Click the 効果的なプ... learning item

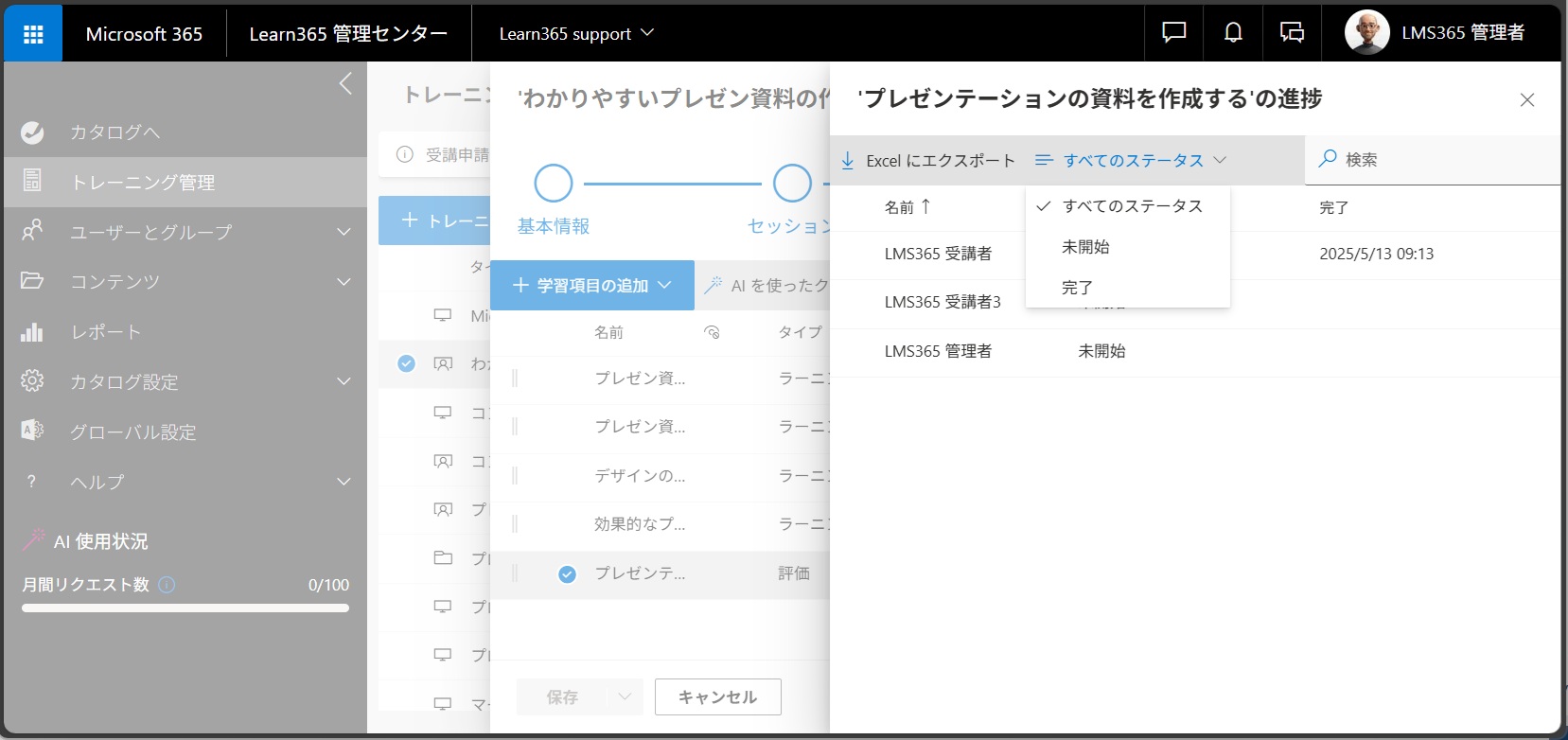pos(640,524)
